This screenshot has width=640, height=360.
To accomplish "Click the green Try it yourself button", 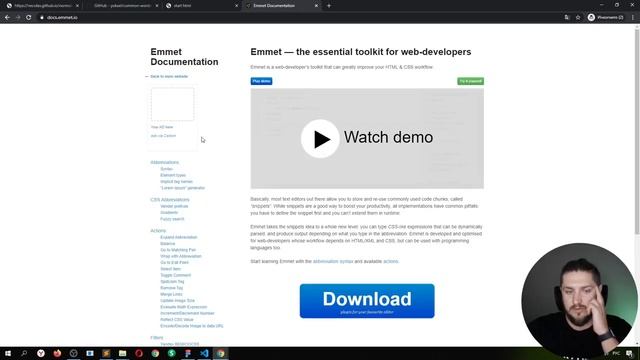I will click(471, 81).
